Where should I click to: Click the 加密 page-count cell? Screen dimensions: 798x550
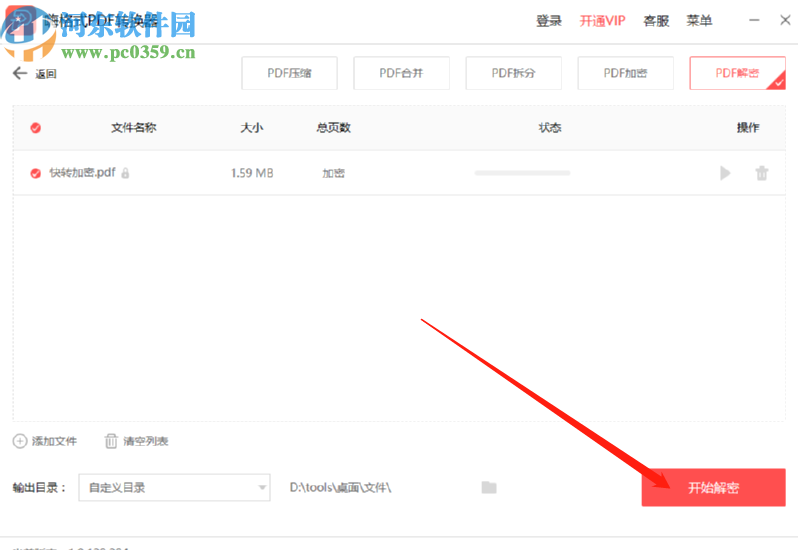333,173
